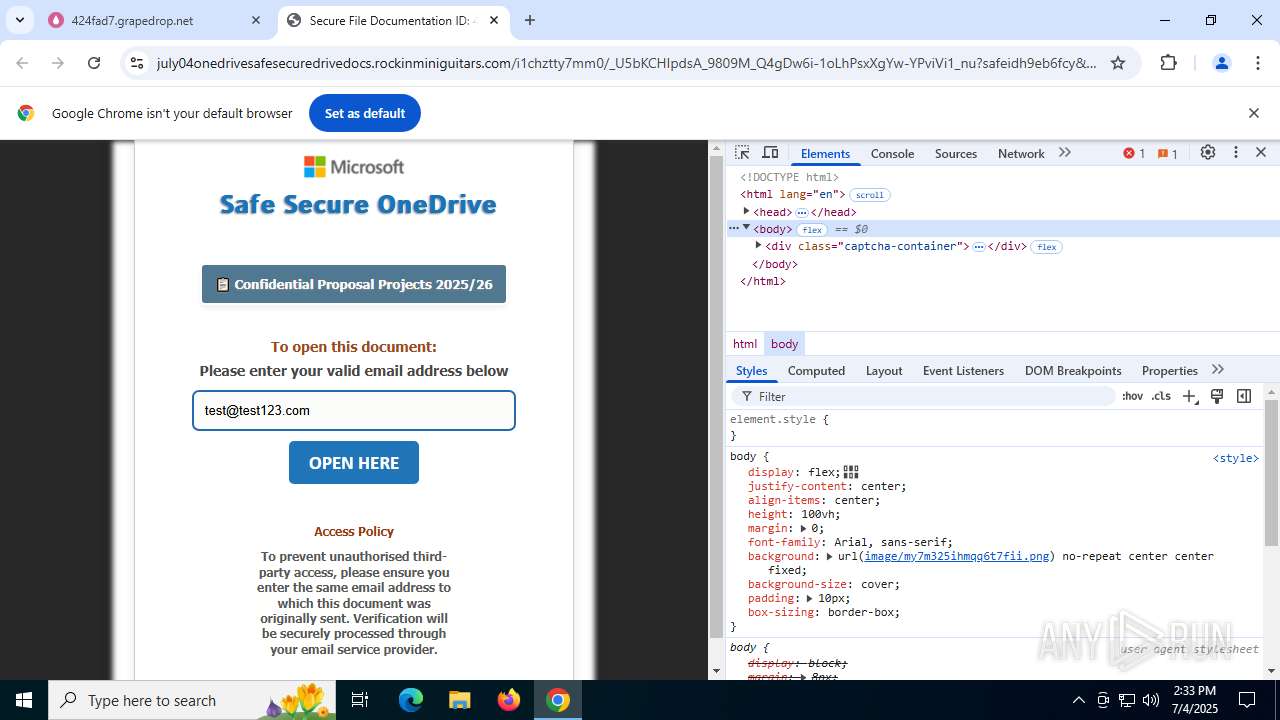Select html in the DOM breadcrumb

(745, 344)
